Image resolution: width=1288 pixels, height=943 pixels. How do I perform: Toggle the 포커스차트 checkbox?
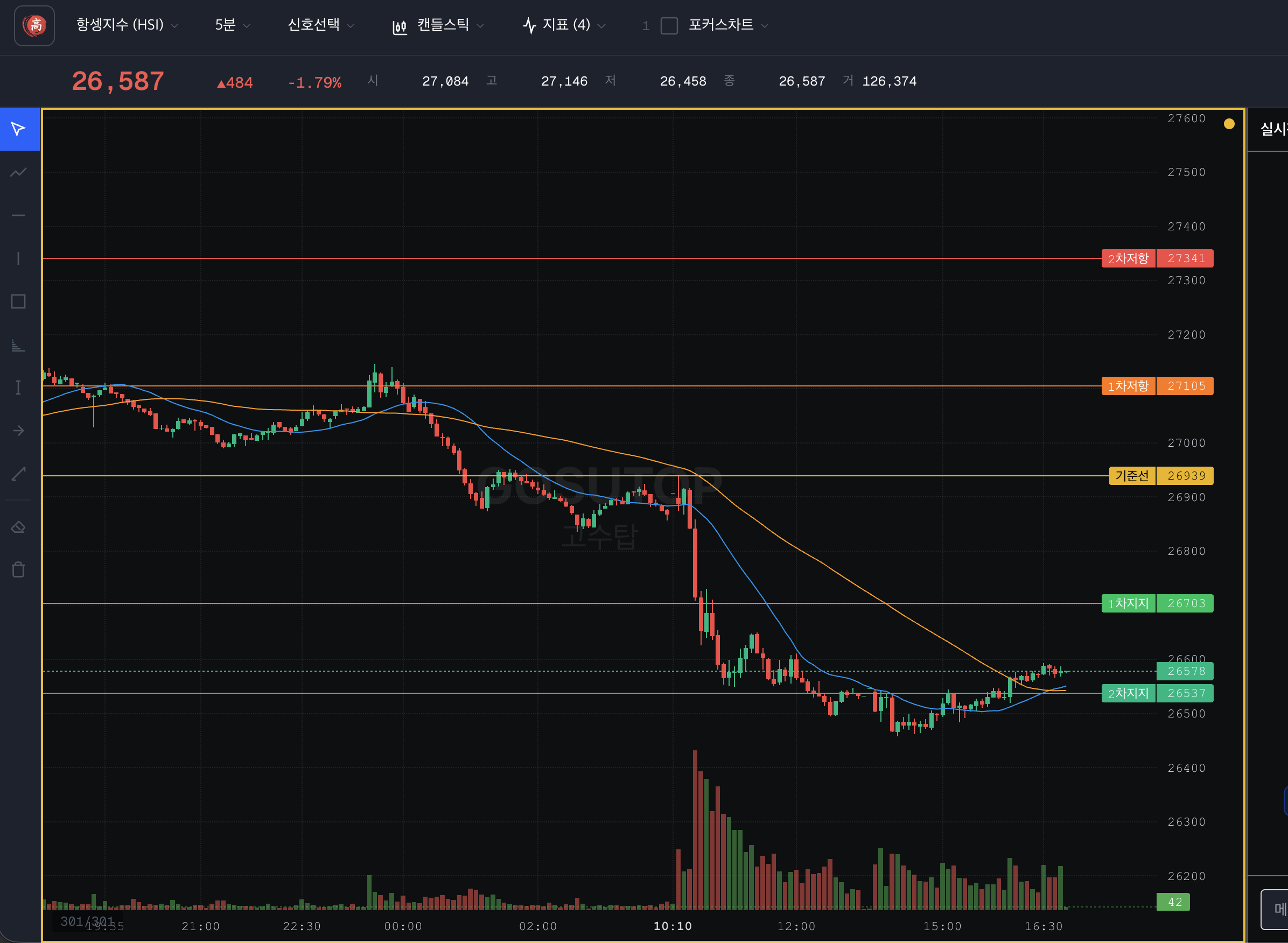669,26
